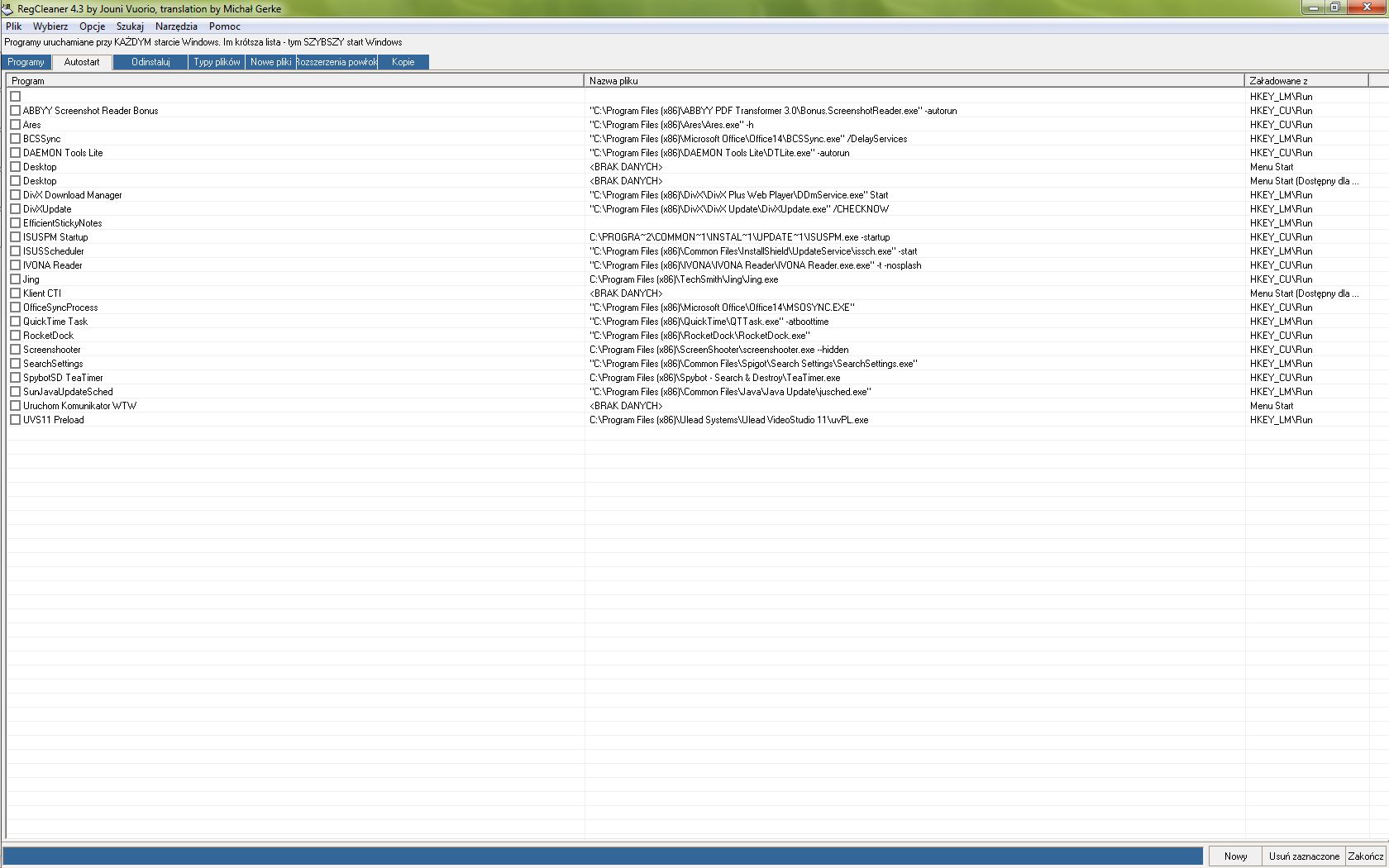Tick the unnamed first row checkbox
This screenshot has width=1389, height=868.
(x=15, y=97)
